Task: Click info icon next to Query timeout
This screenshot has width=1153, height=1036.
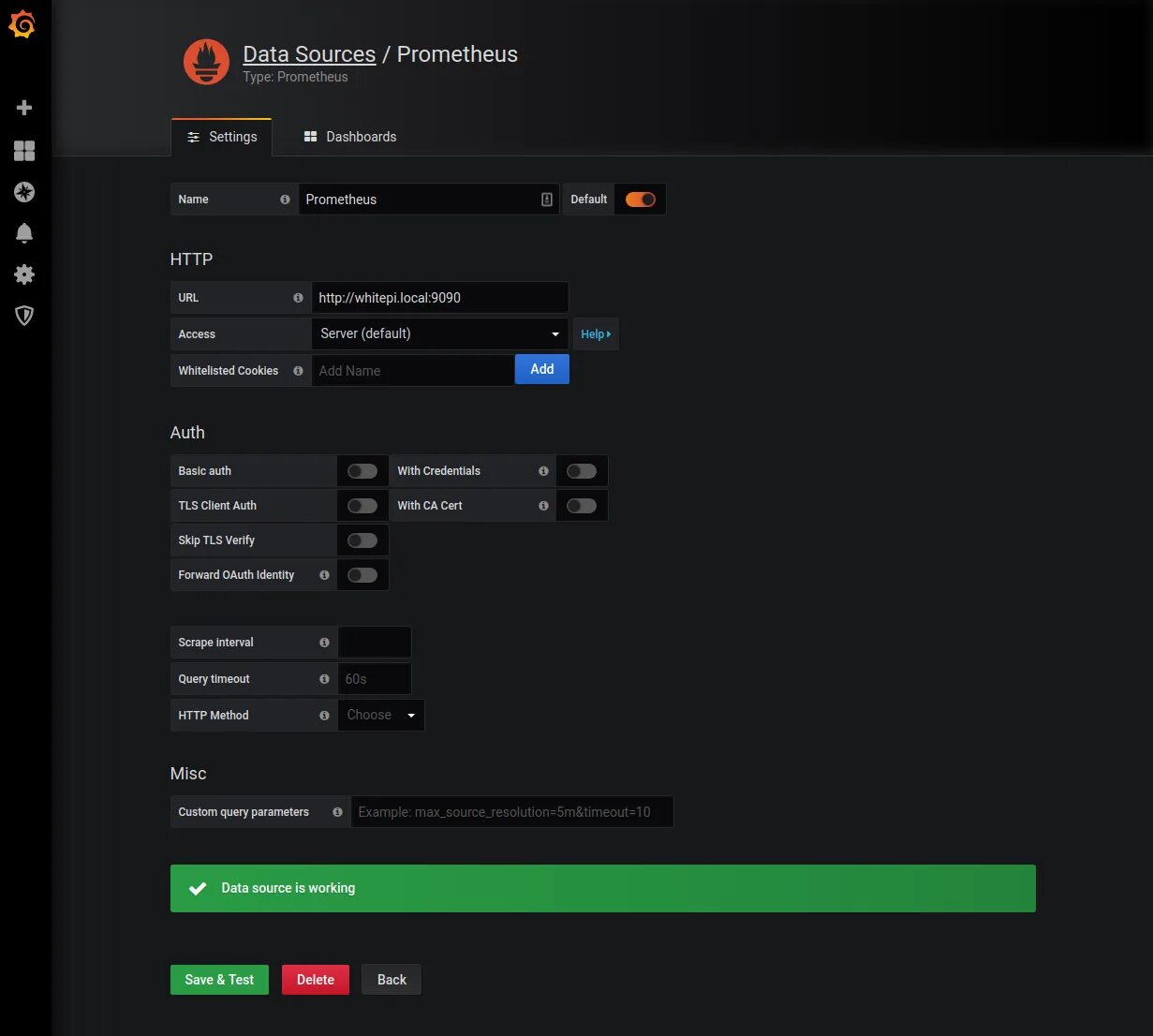Action: (x=324, y=679)
